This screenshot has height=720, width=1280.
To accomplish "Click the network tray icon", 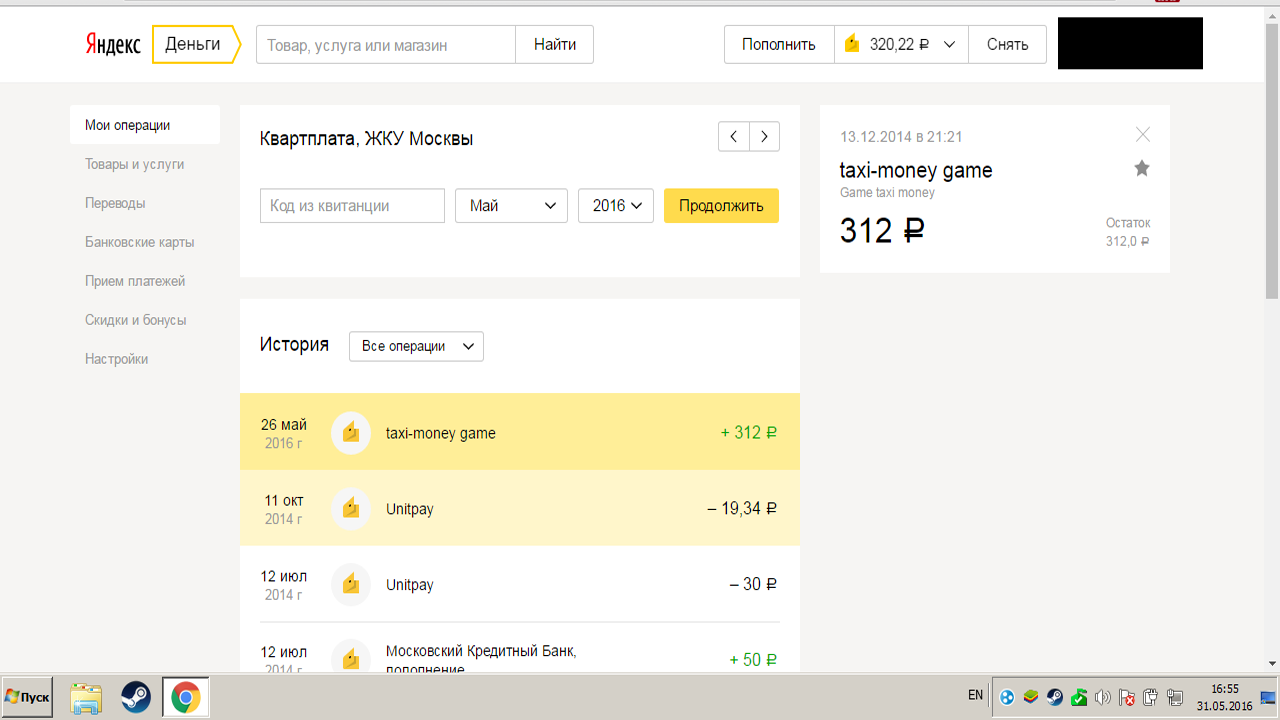I will tap(1175, 697).
